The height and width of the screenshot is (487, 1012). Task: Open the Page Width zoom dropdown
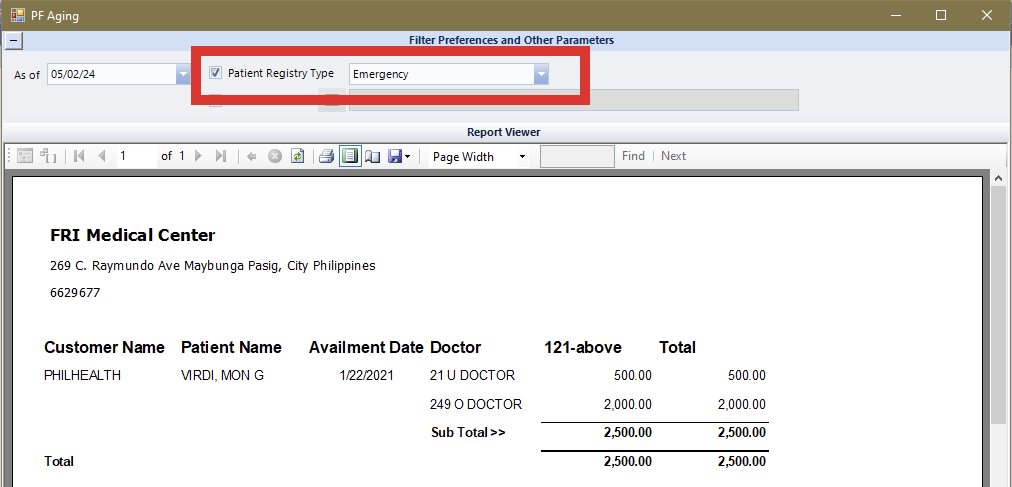click(x=521, y=157)
